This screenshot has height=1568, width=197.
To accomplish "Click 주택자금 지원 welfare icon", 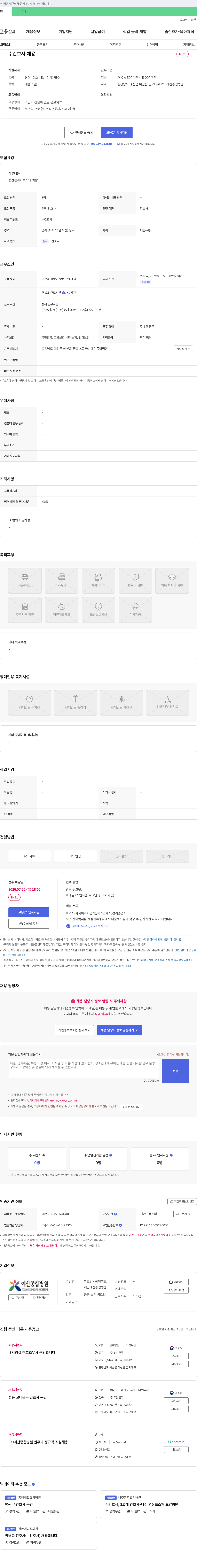I will point(25,610).
